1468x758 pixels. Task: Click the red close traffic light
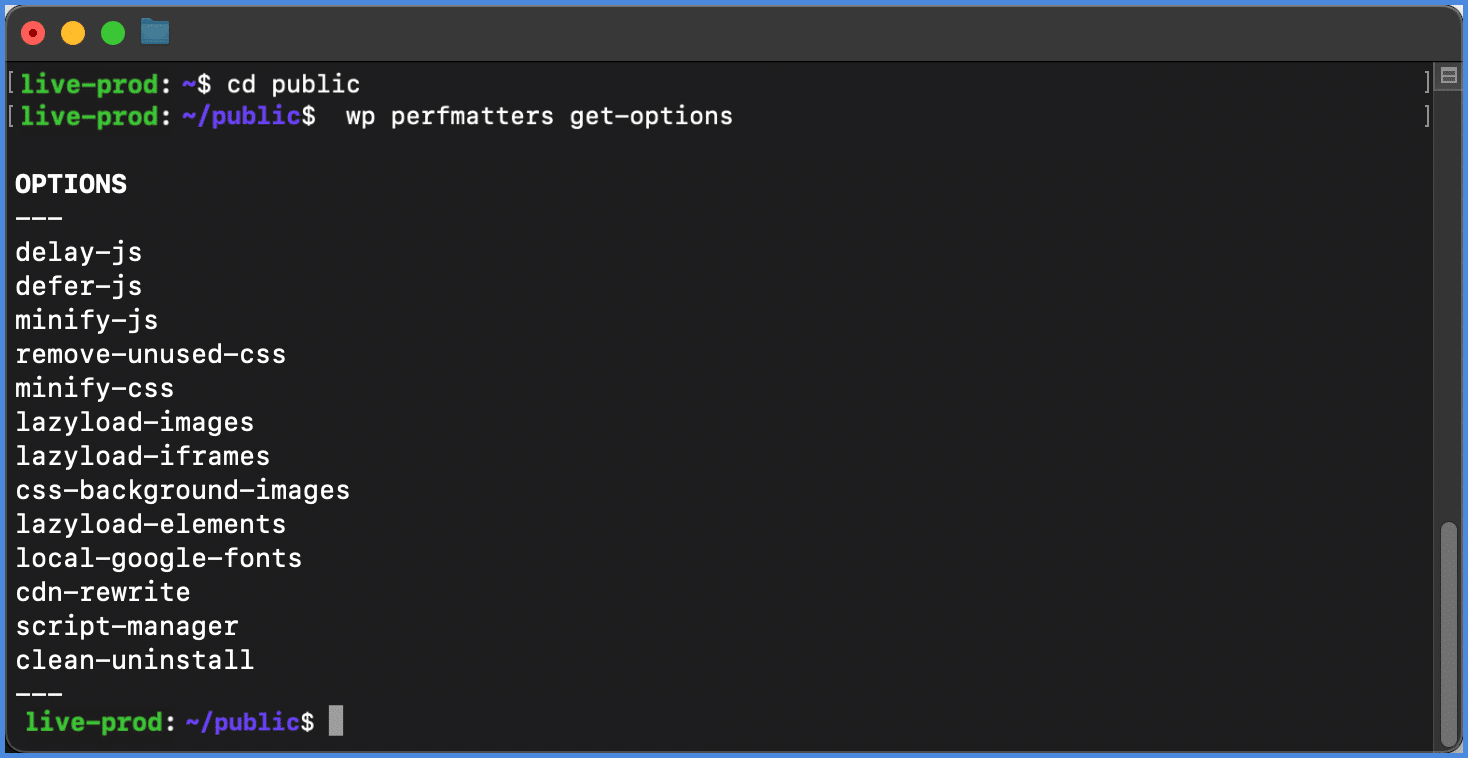click(33, 32)
